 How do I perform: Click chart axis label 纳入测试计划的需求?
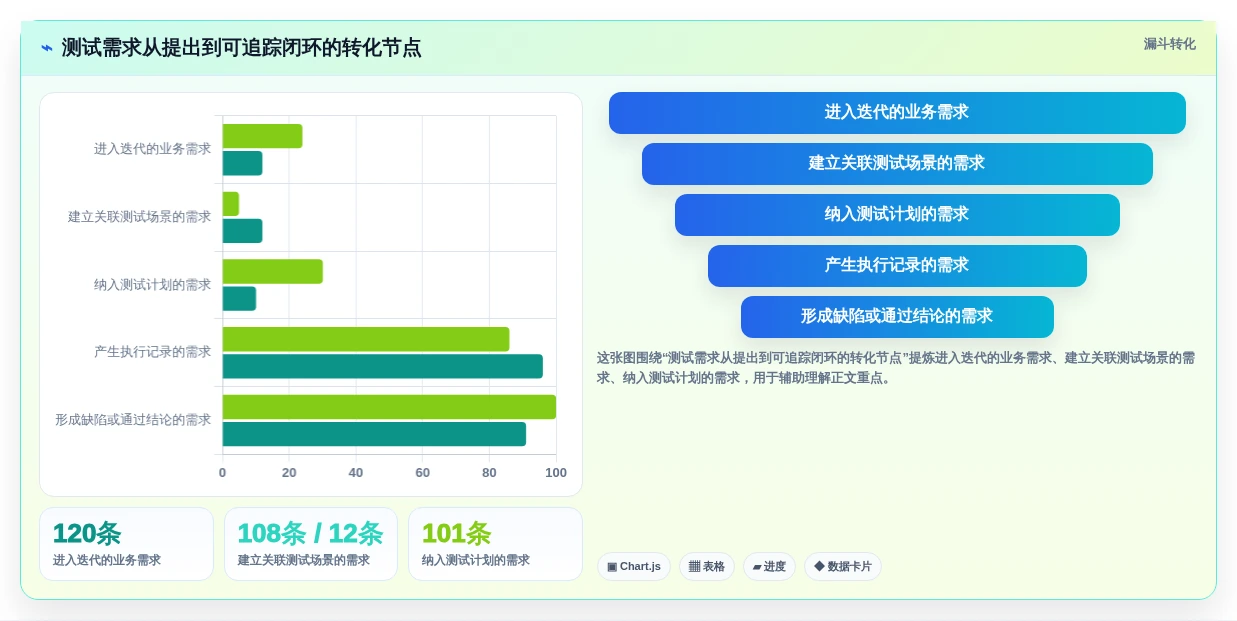click(x=152, y=285)
